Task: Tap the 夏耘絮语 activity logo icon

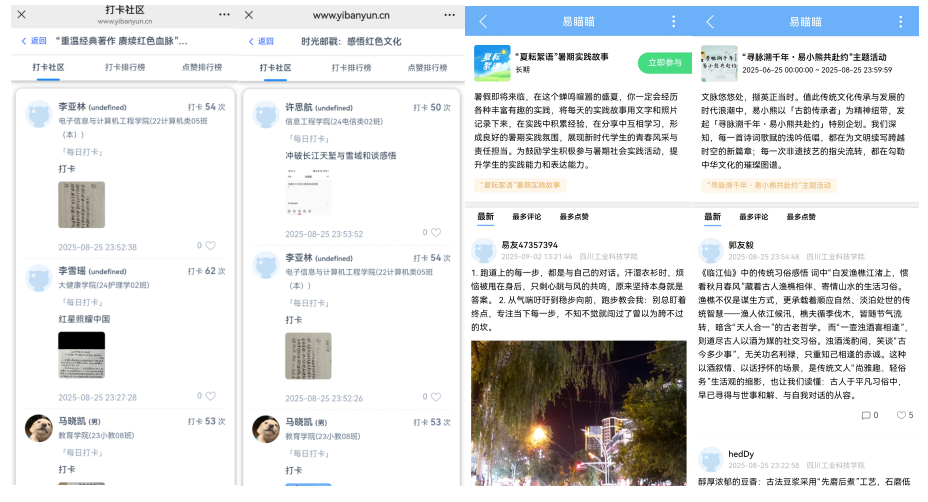Action: [x=489, y=61]
